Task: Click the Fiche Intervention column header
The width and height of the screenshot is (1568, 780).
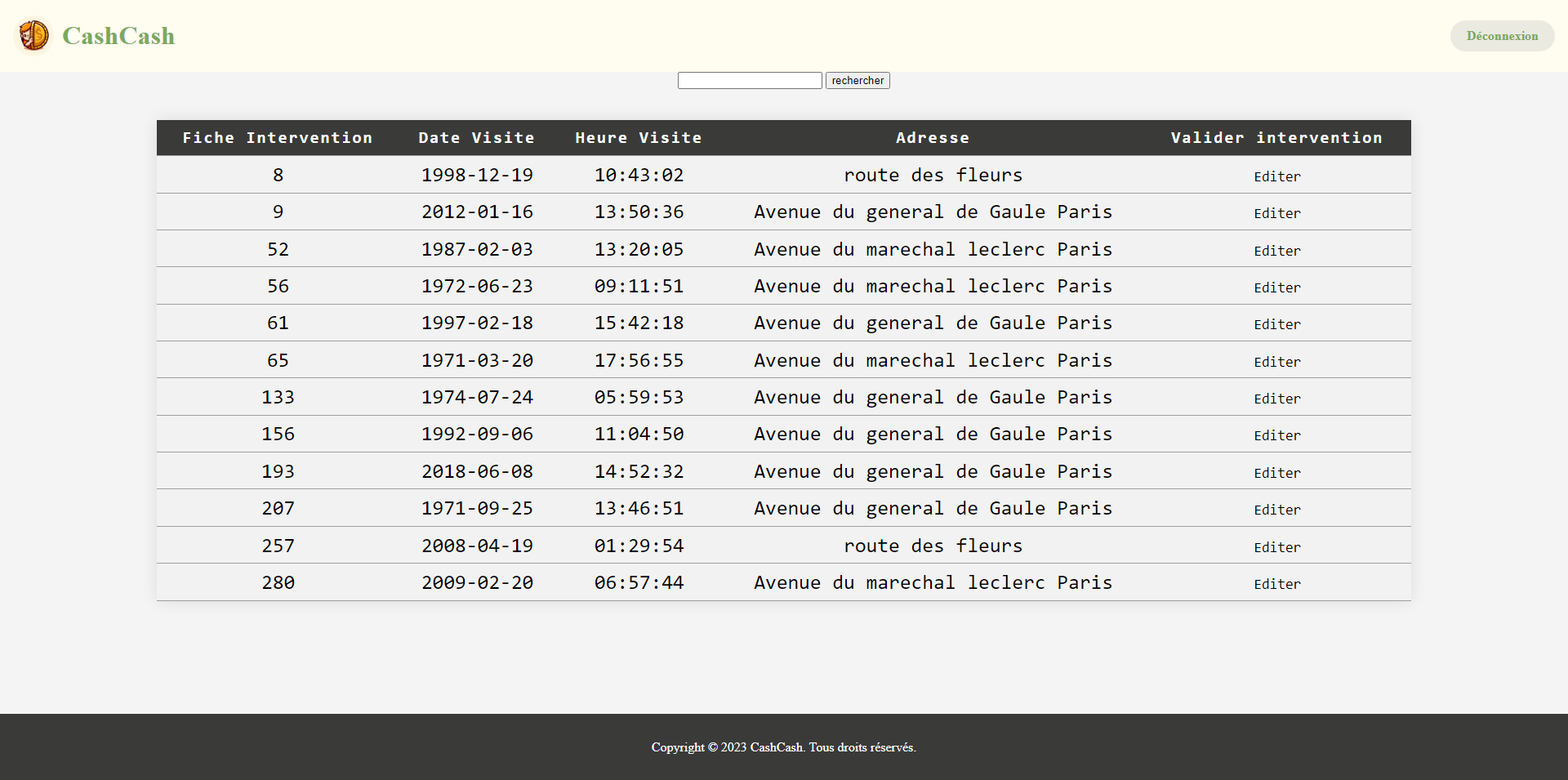Action: tap(277, 138)
